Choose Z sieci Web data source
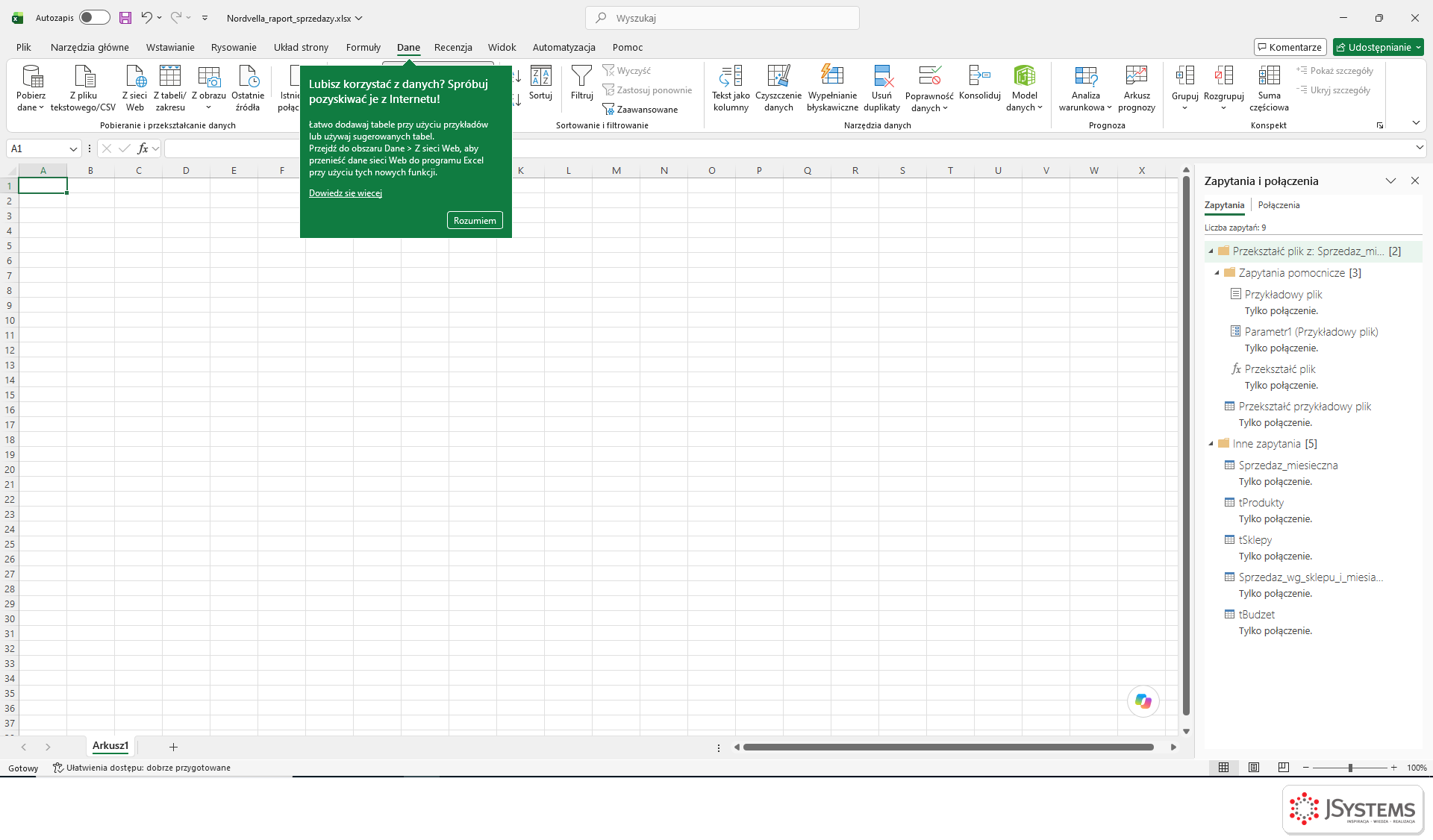1433x840 pixels. (x=135, y=88)
